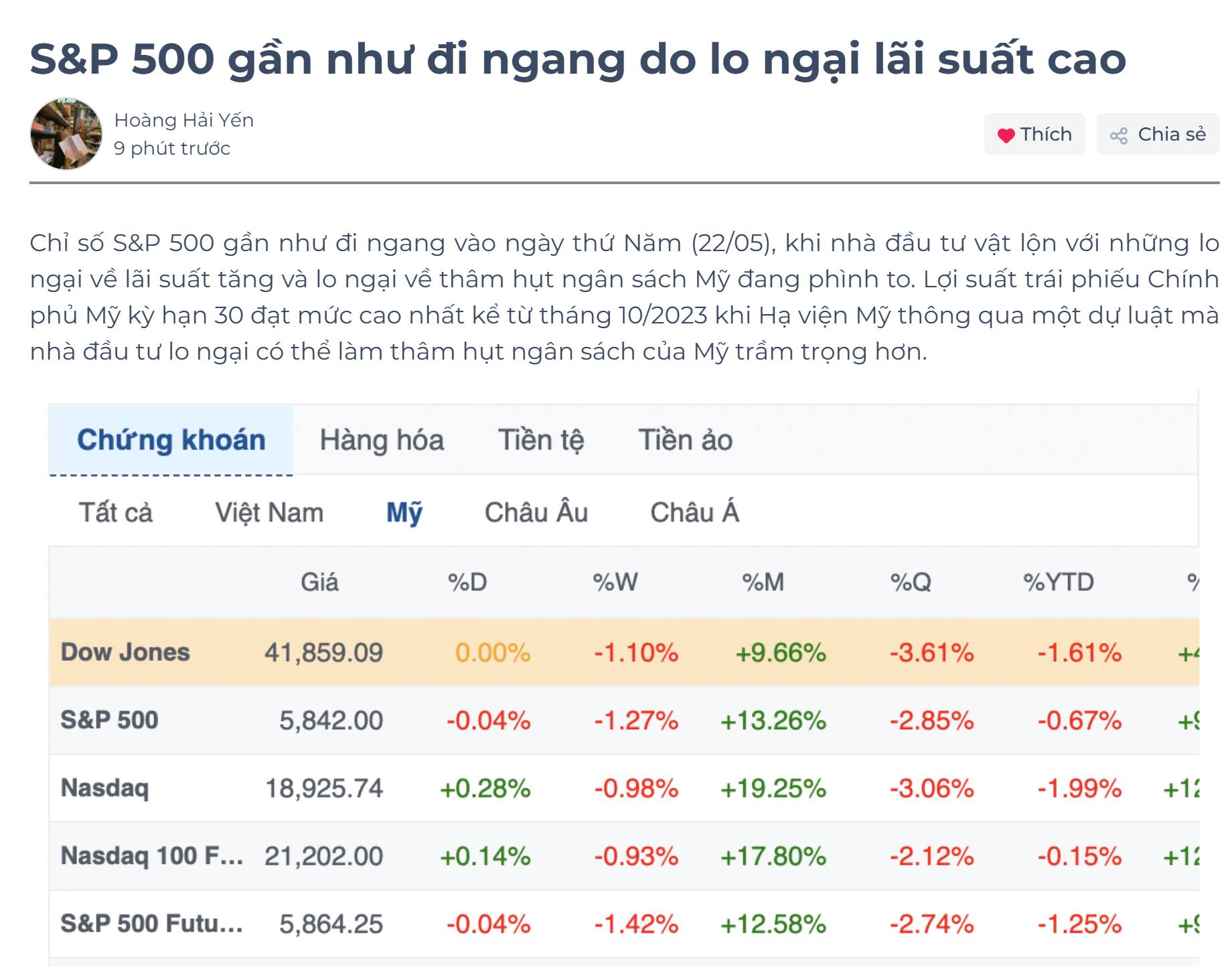
Task: Open author Hoàng Hải Yến's avatar
Action: click(66, 134)
